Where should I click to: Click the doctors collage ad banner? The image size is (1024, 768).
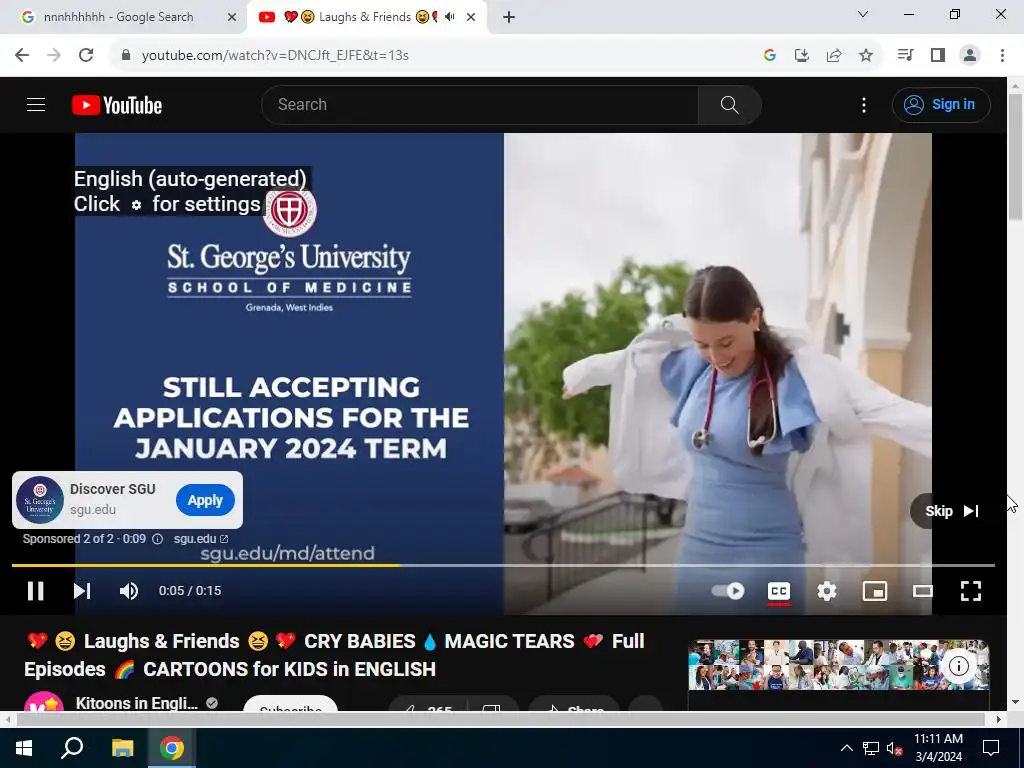pos(839,665)
